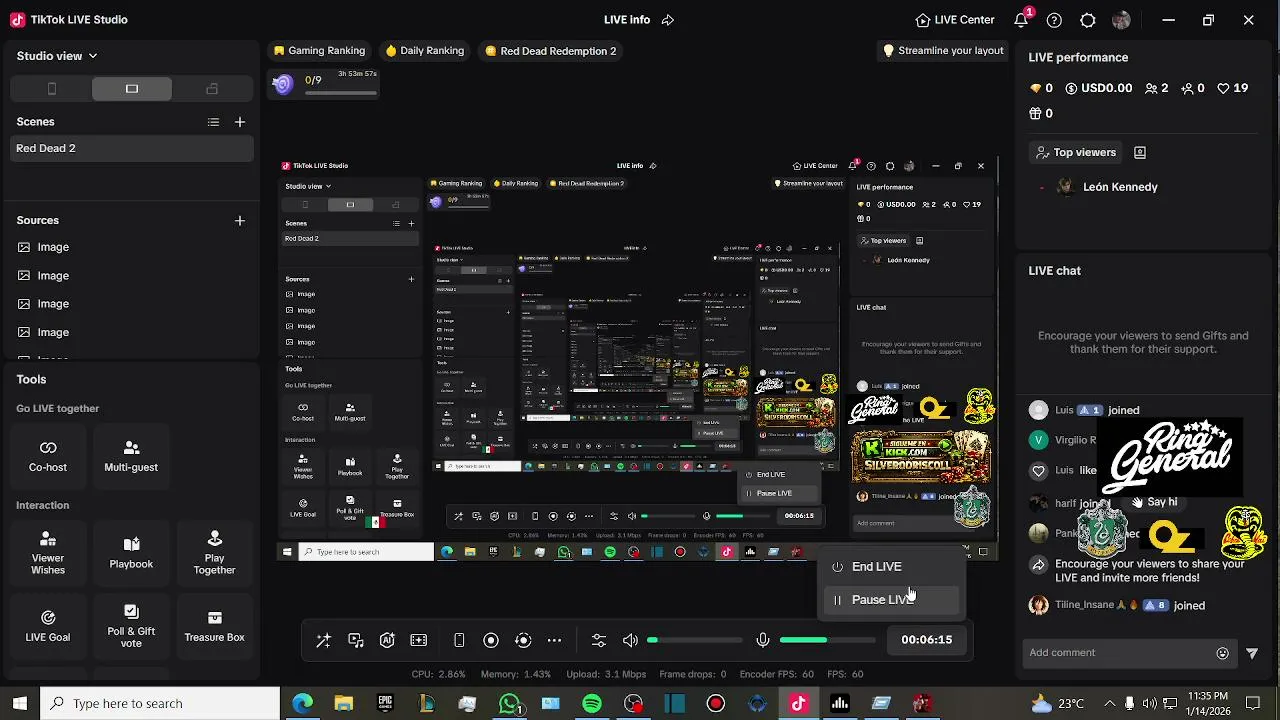This screenshot has width=1280, height=720.
Task: Open the Gaming Ranking tab
Action: (319, 51)
